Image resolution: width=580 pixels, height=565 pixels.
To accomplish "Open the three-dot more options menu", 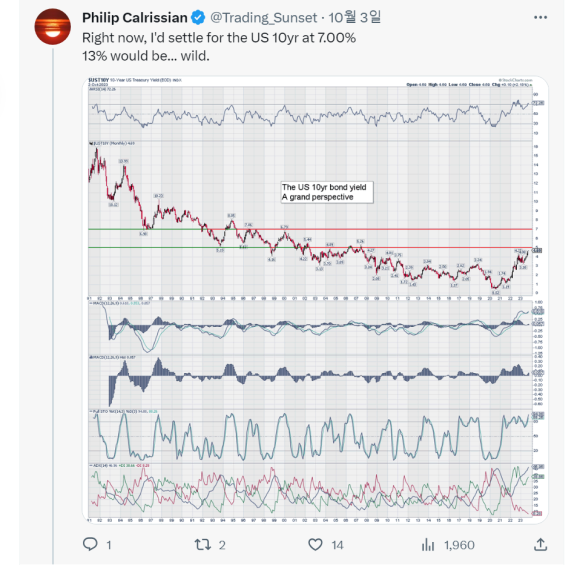I will [540, 17].
